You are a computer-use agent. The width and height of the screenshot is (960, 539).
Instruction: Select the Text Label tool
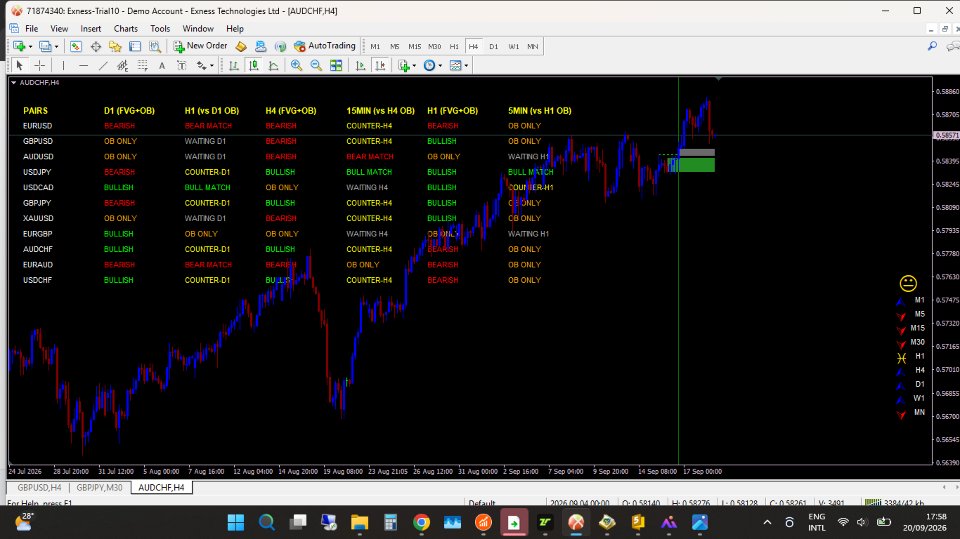click(182, 65)
